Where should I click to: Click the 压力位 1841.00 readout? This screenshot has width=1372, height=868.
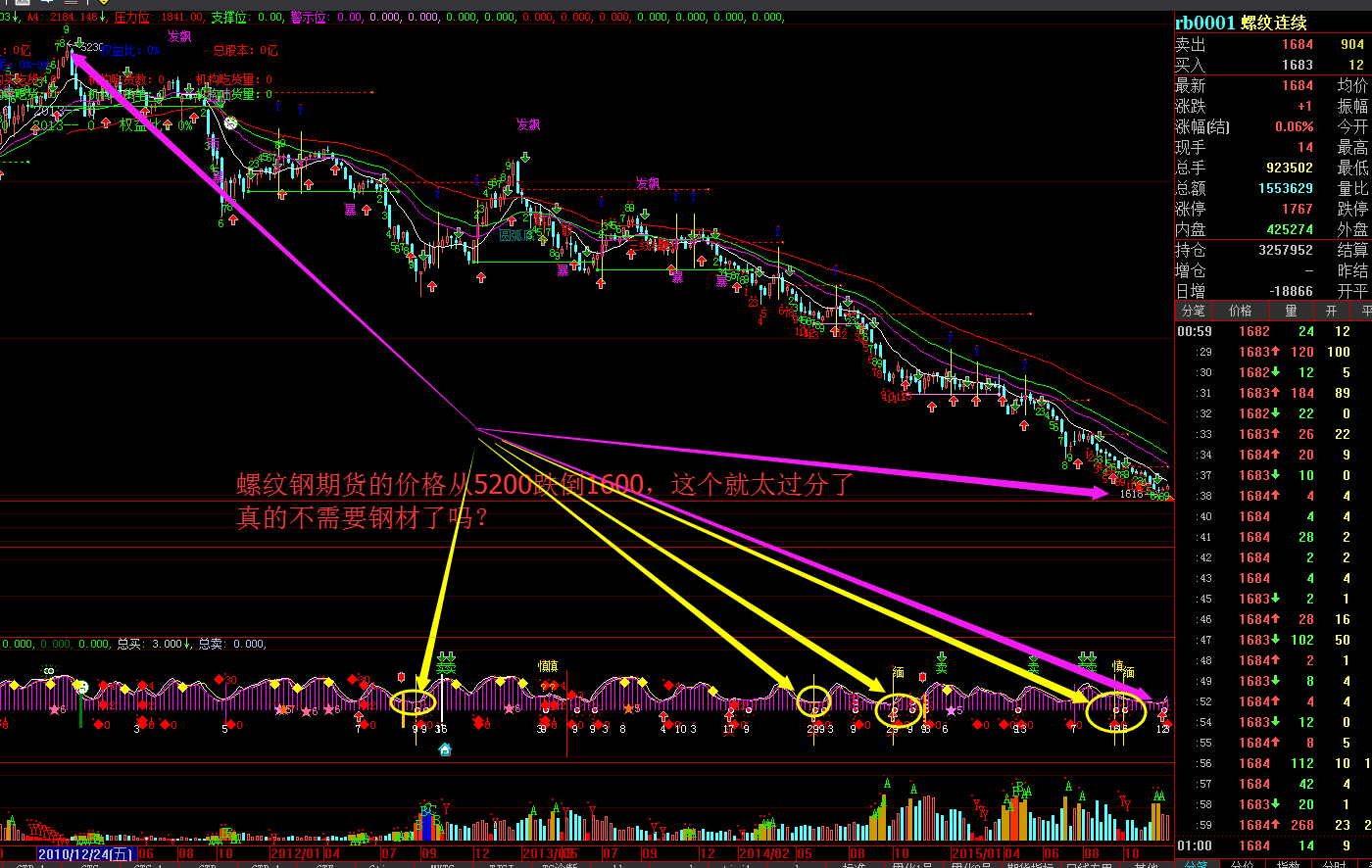[x=160, y=17]
